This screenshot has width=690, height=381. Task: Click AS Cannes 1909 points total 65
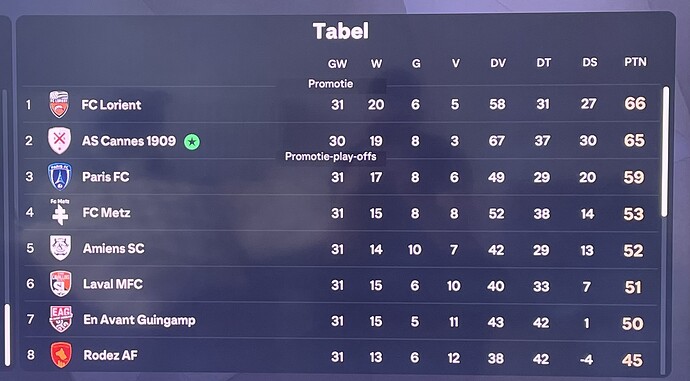click(635, 140)
